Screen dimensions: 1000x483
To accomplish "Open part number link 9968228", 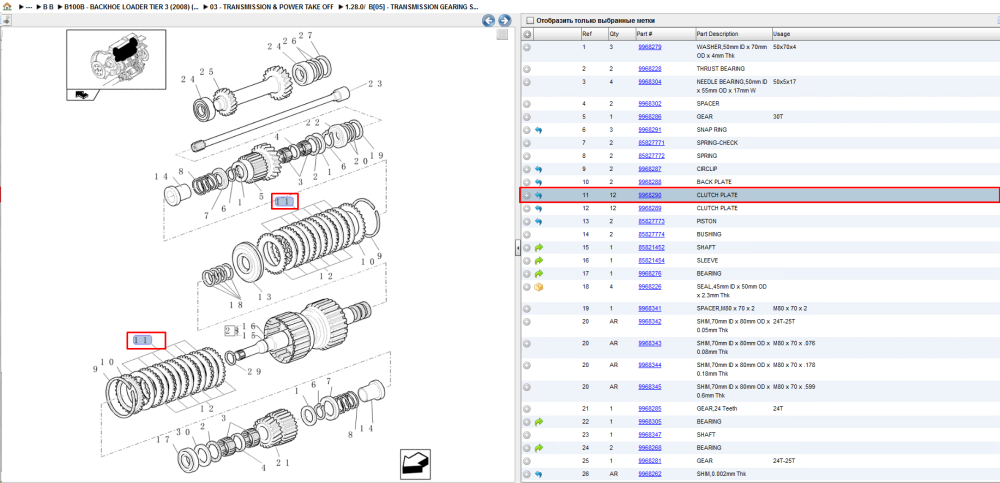I will [650, 68].
